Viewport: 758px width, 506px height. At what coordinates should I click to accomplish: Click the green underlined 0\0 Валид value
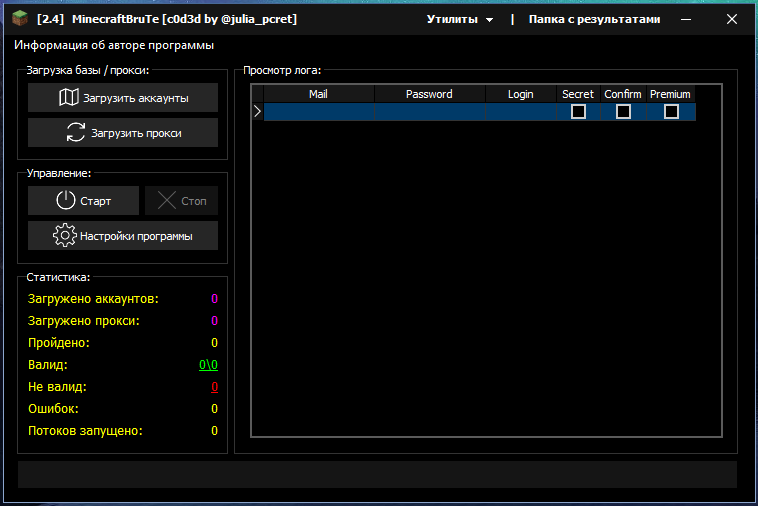click(x=208, y=365)
